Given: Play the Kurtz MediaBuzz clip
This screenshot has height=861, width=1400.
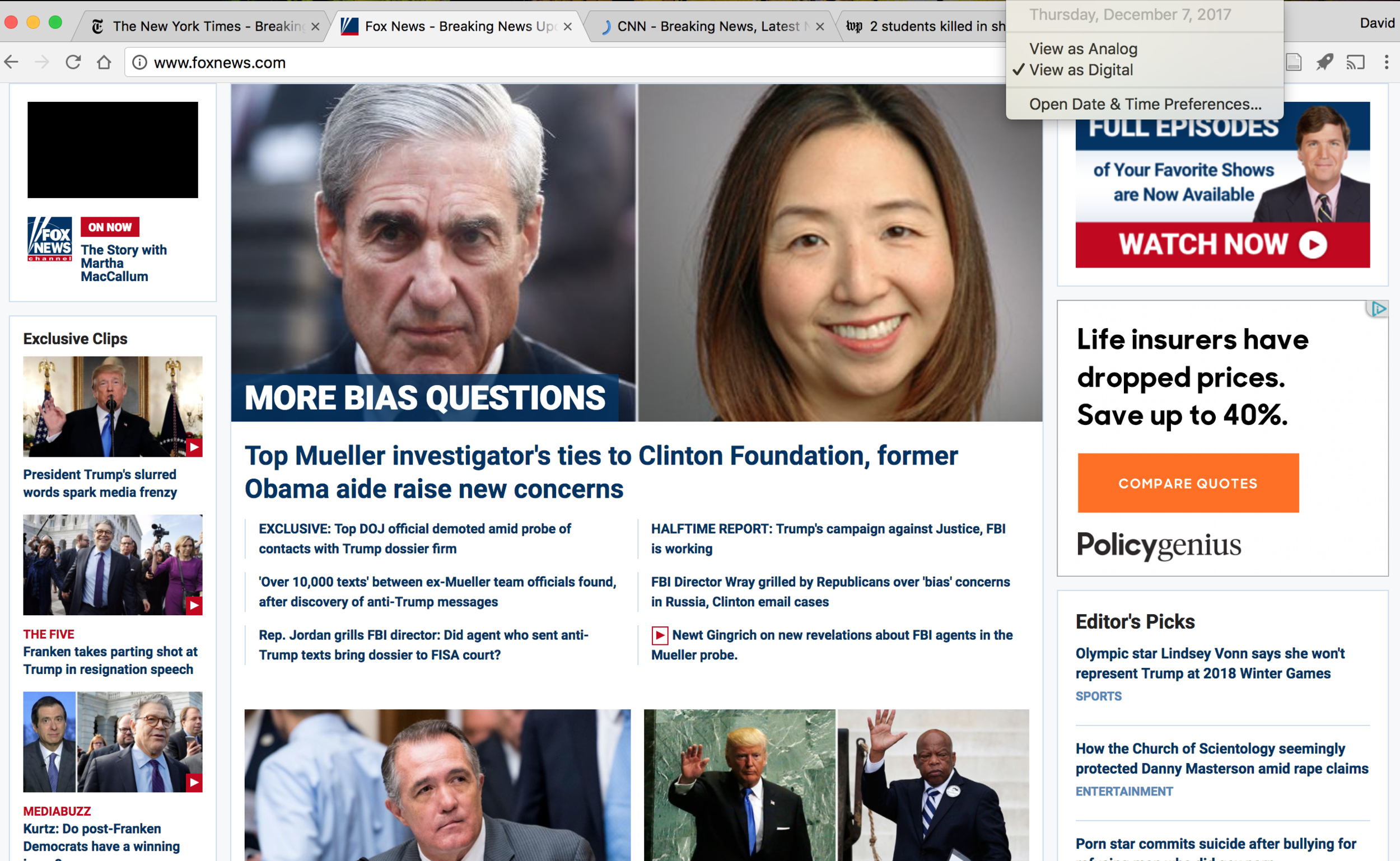Looking at the screenshot, I should click(x=194, y=783).
